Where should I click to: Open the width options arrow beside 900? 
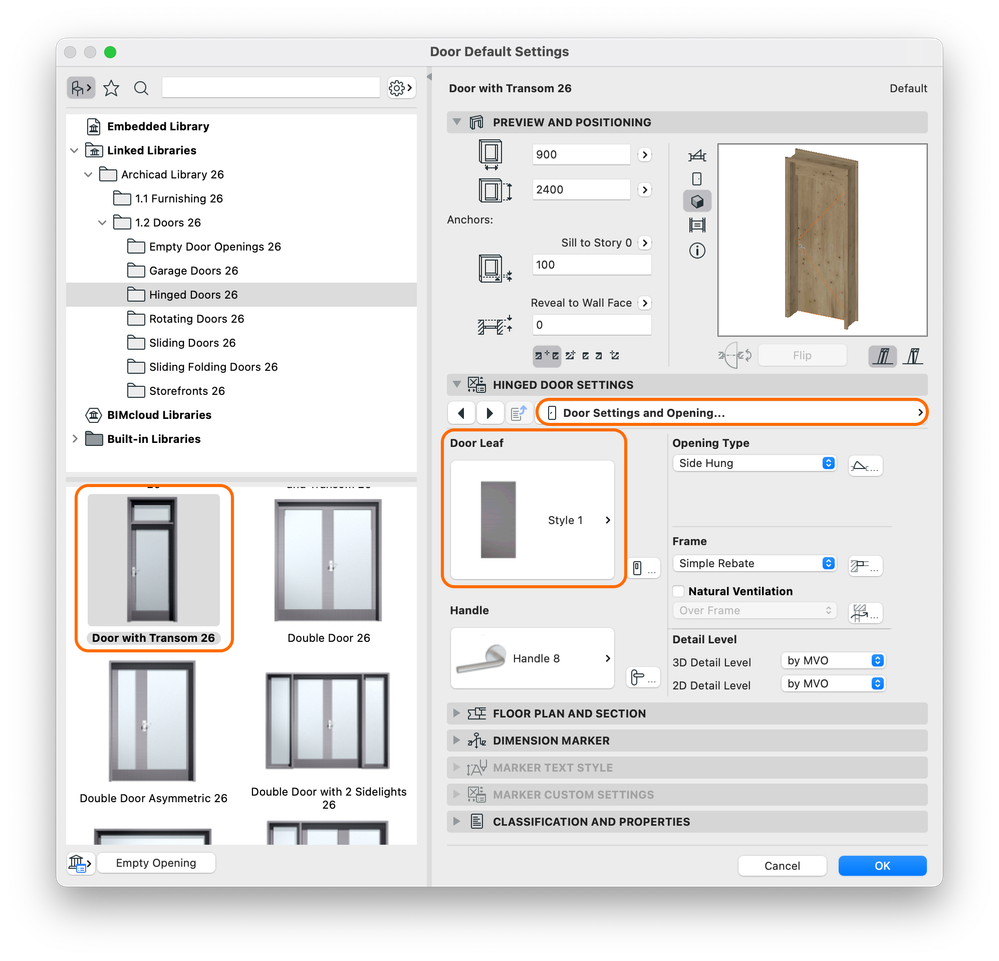click(645, 155)
